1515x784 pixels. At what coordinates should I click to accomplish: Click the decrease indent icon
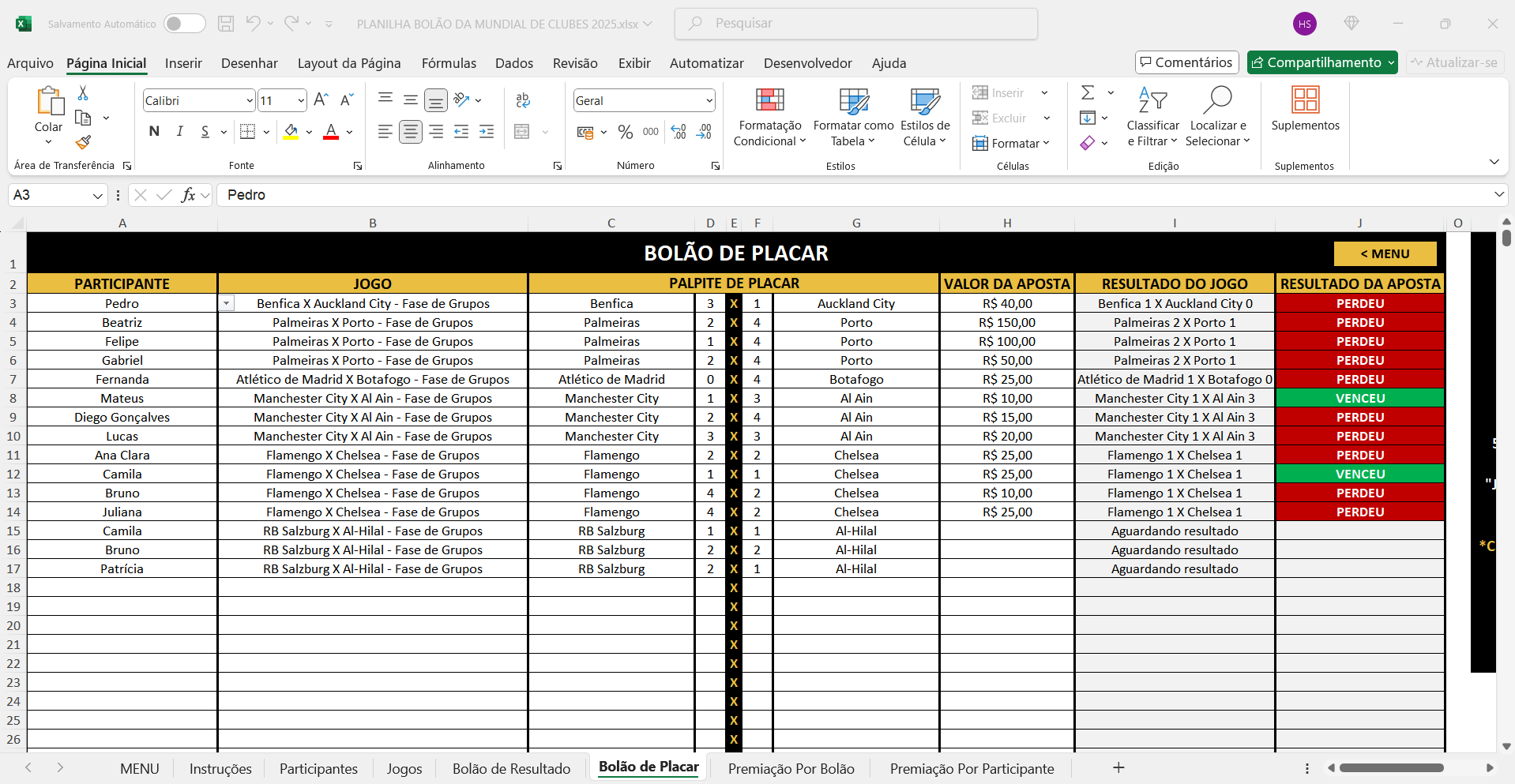click(x=461, y=132)
